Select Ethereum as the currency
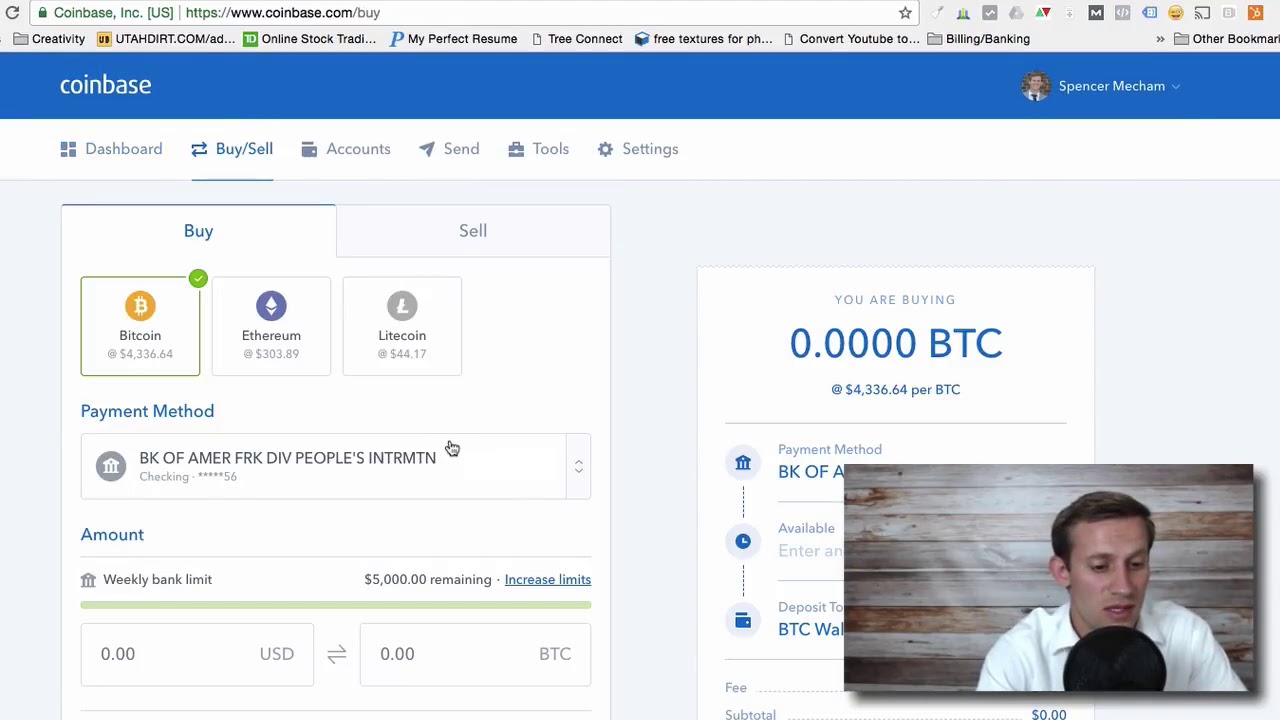This screenshot has height=720, width=1280. click(x=271, y=326)
